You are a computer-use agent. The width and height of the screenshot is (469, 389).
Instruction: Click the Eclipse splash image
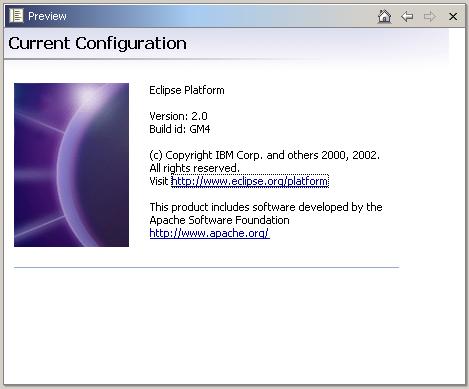click(x=71, y=165)
